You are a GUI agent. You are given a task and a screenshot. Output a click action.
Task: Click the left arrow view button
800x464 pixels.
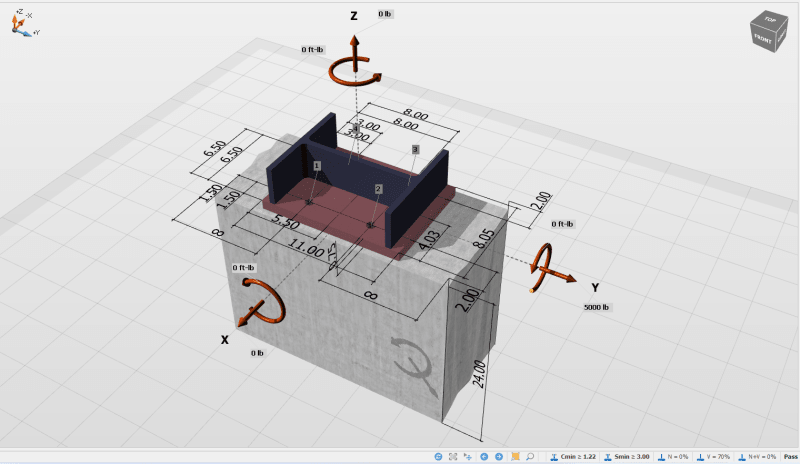point(484,457)
